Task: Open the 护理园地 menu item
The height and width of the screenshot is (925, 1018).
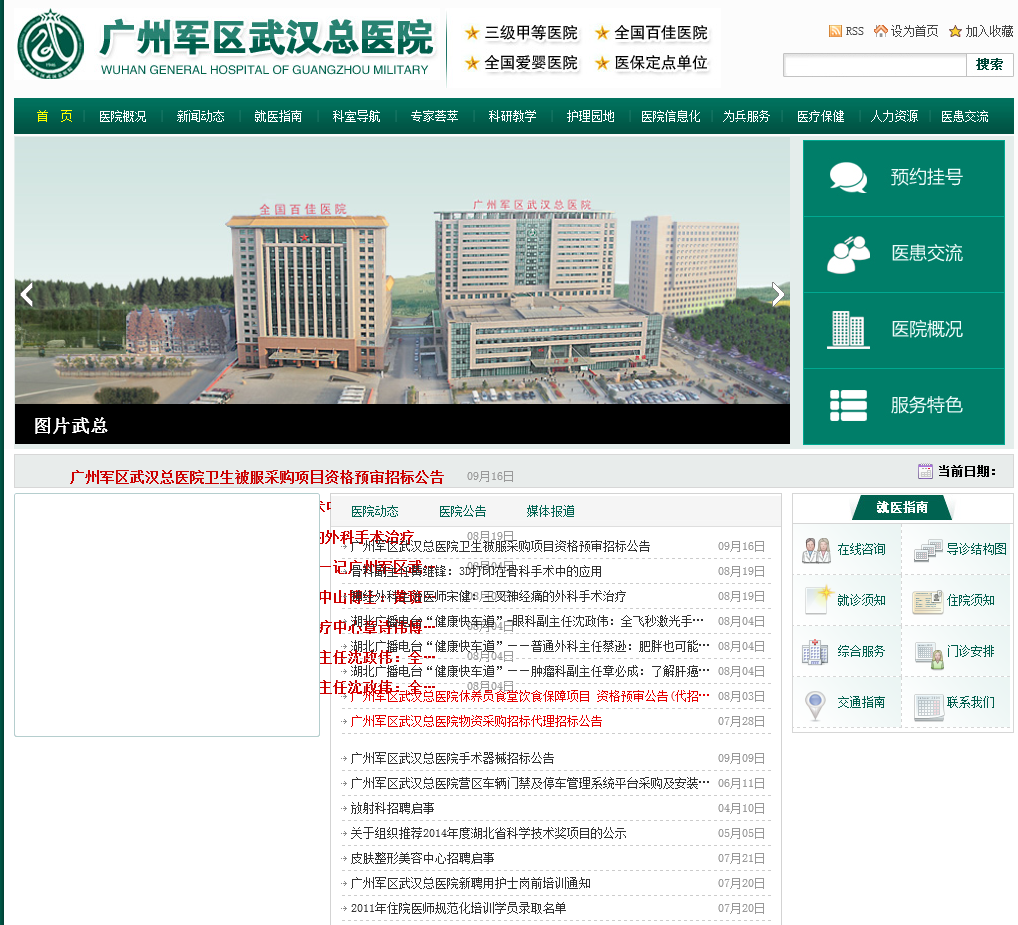Action: pyautogui.click(x=590, y=116)
